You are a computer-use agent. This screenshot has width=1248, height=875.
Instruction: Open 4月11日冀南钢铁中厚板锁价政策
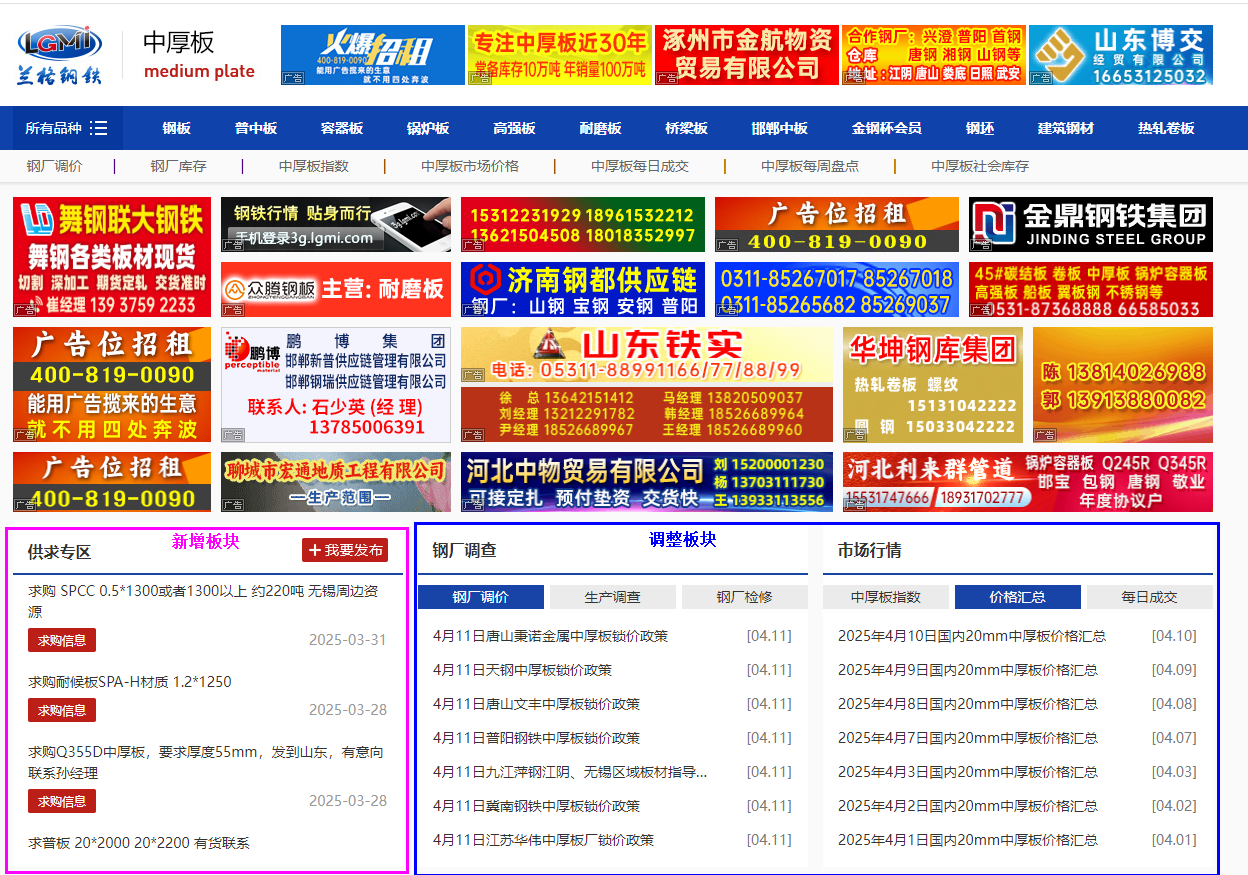[536, 806]
